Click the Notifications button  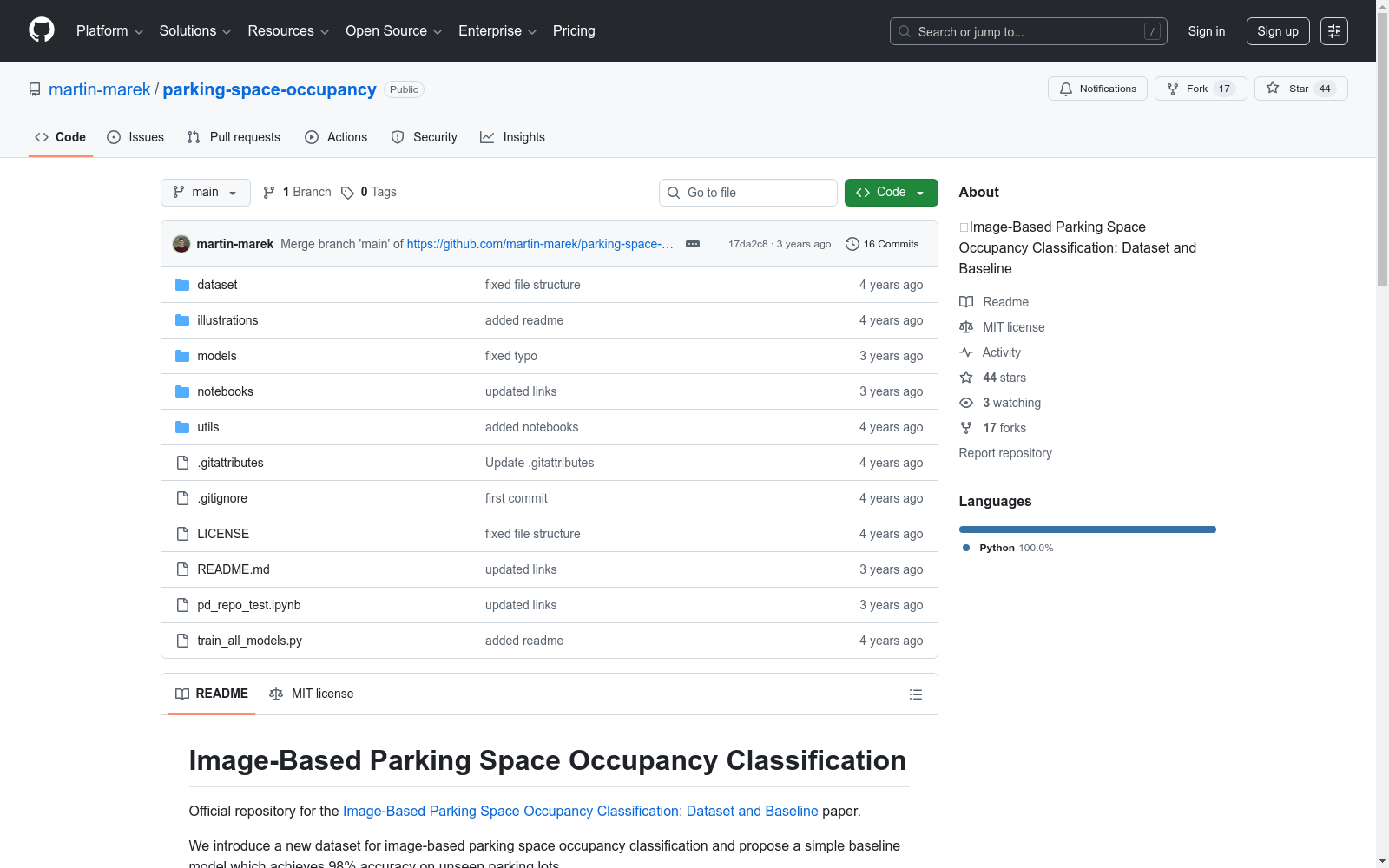[x=1098, y=89]
